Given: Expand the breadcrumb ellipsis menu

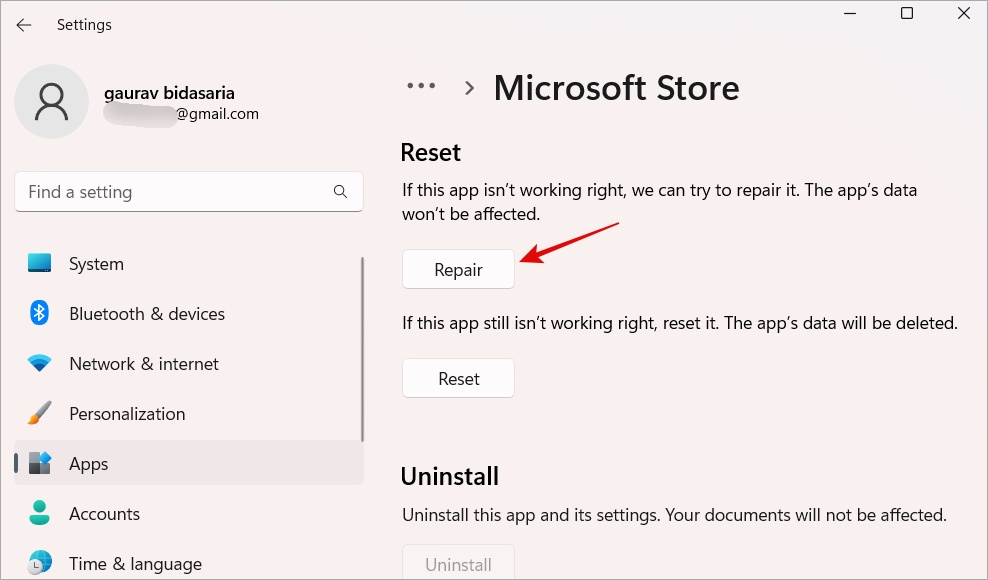Looking at the screenshot, I should point(421,87).
